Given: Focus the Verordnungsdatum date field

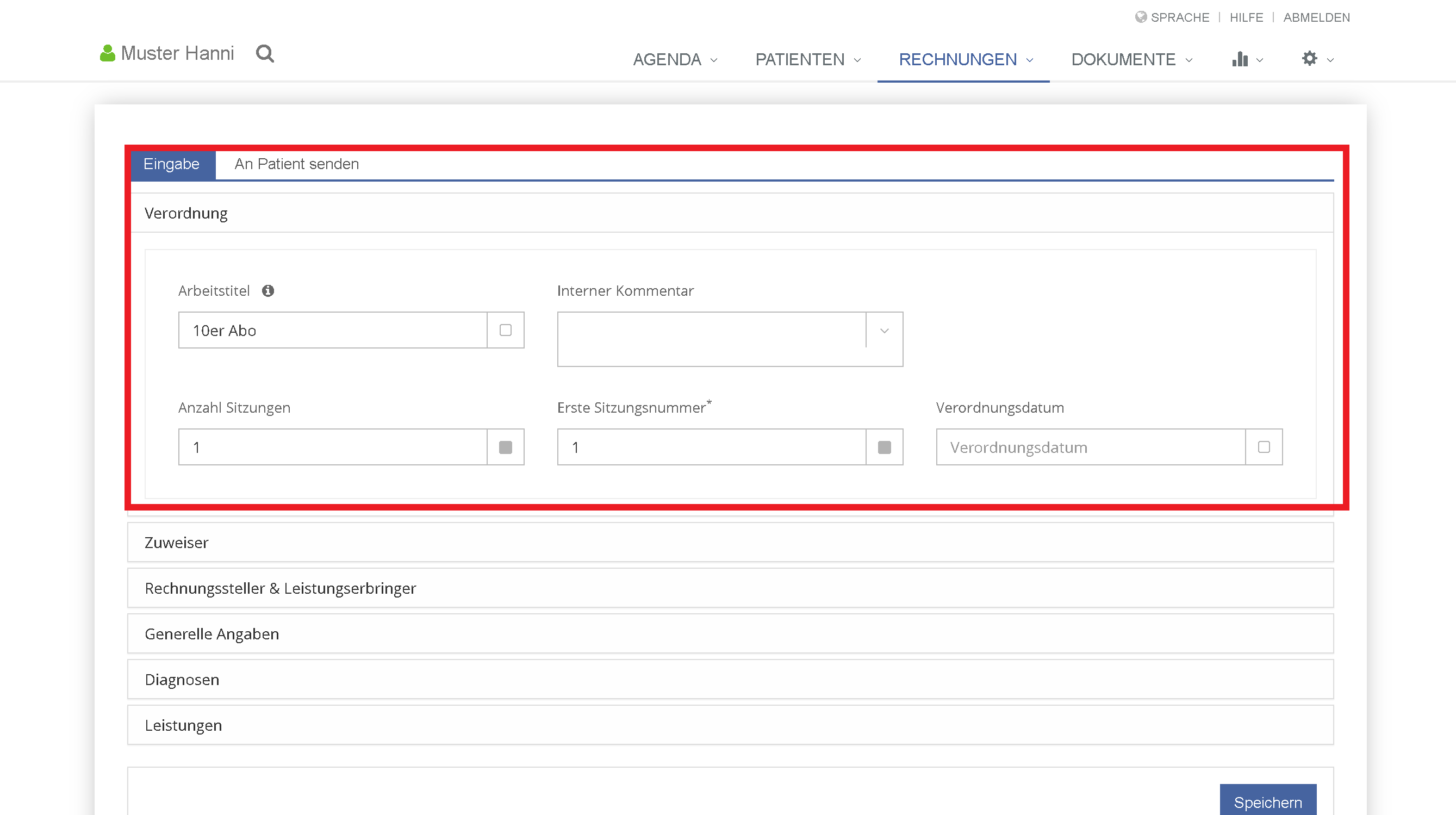Looking at the screenshot, I should tap(1091, 447).
